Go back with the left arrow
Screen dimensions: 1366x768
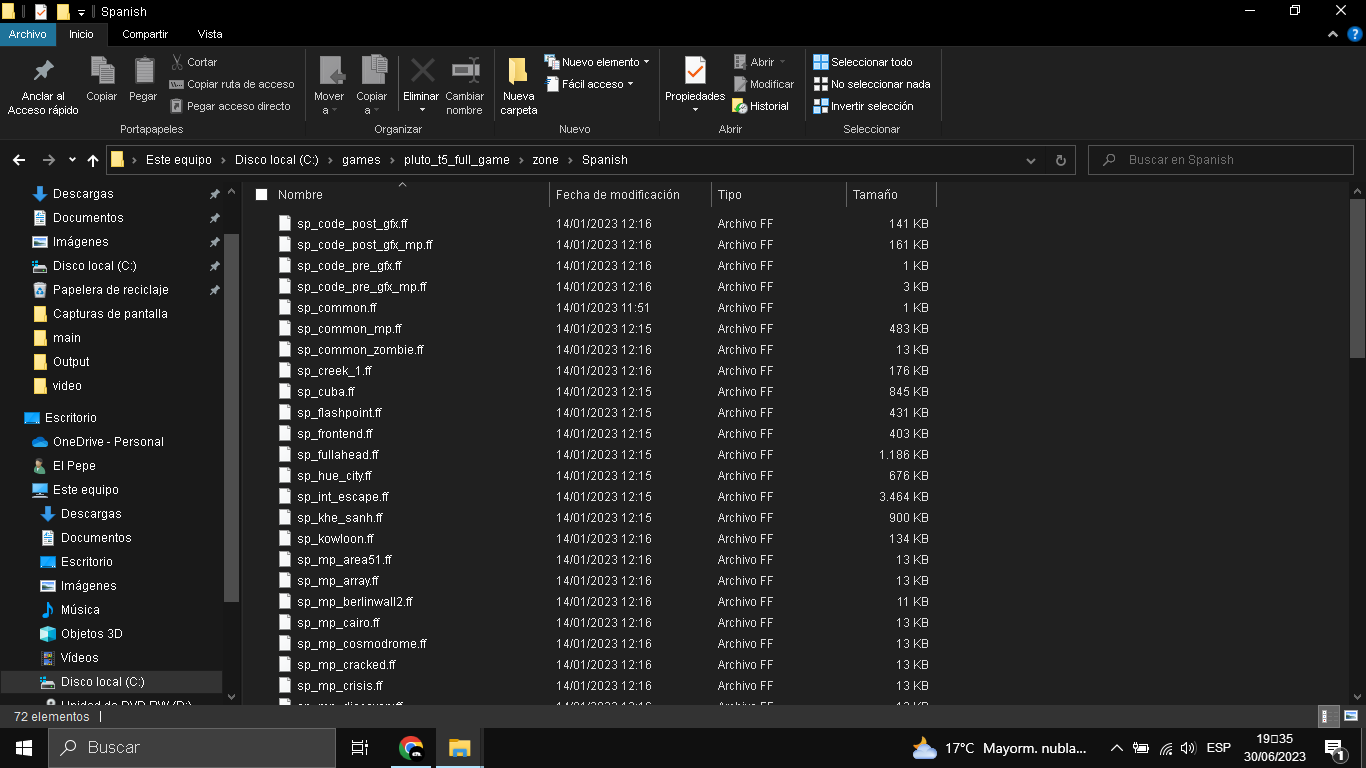19,160
